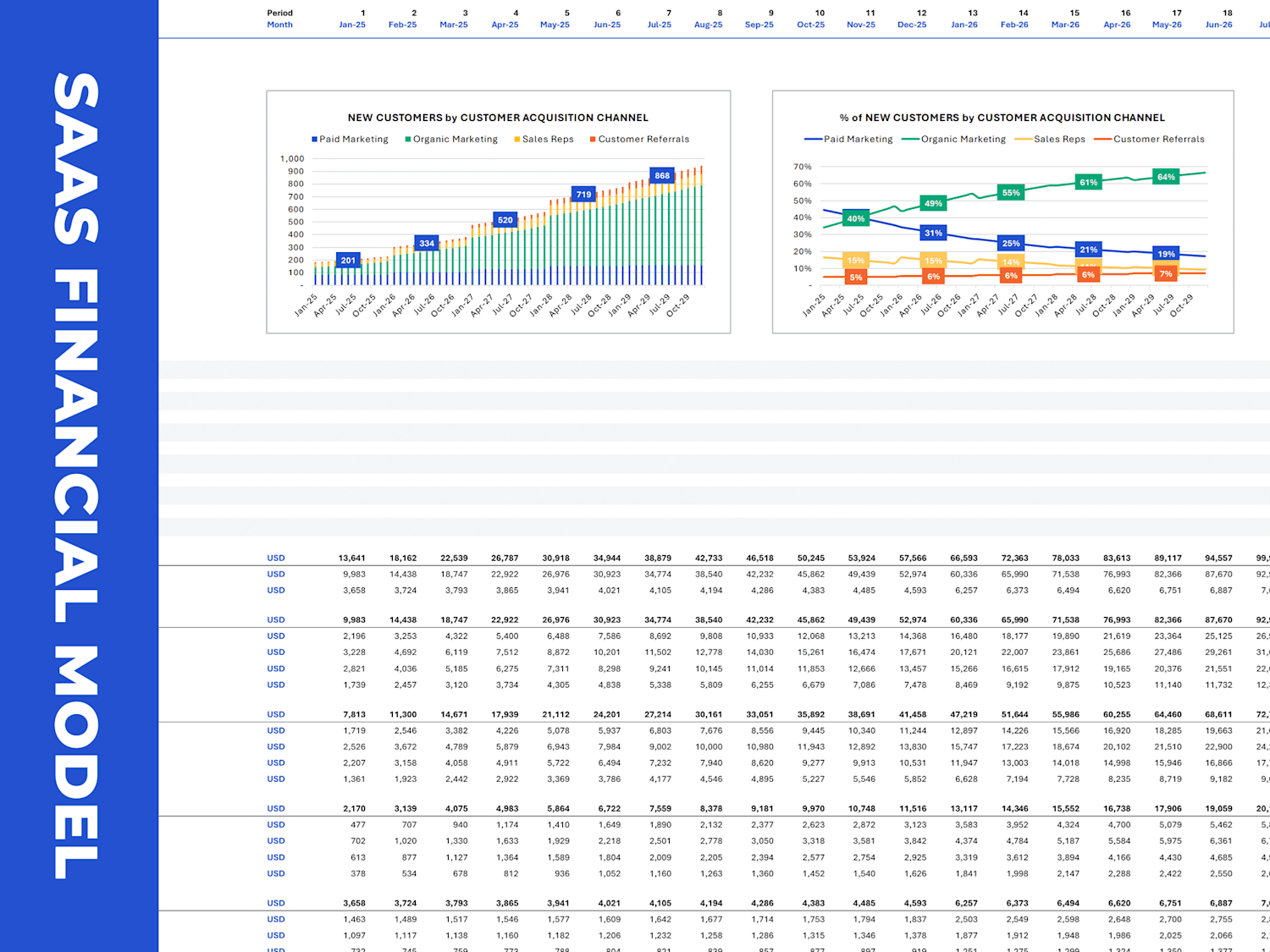Select the 64% data label on line chart
The width and height of the screenshot is (1270, 952).
[1167, 177]
